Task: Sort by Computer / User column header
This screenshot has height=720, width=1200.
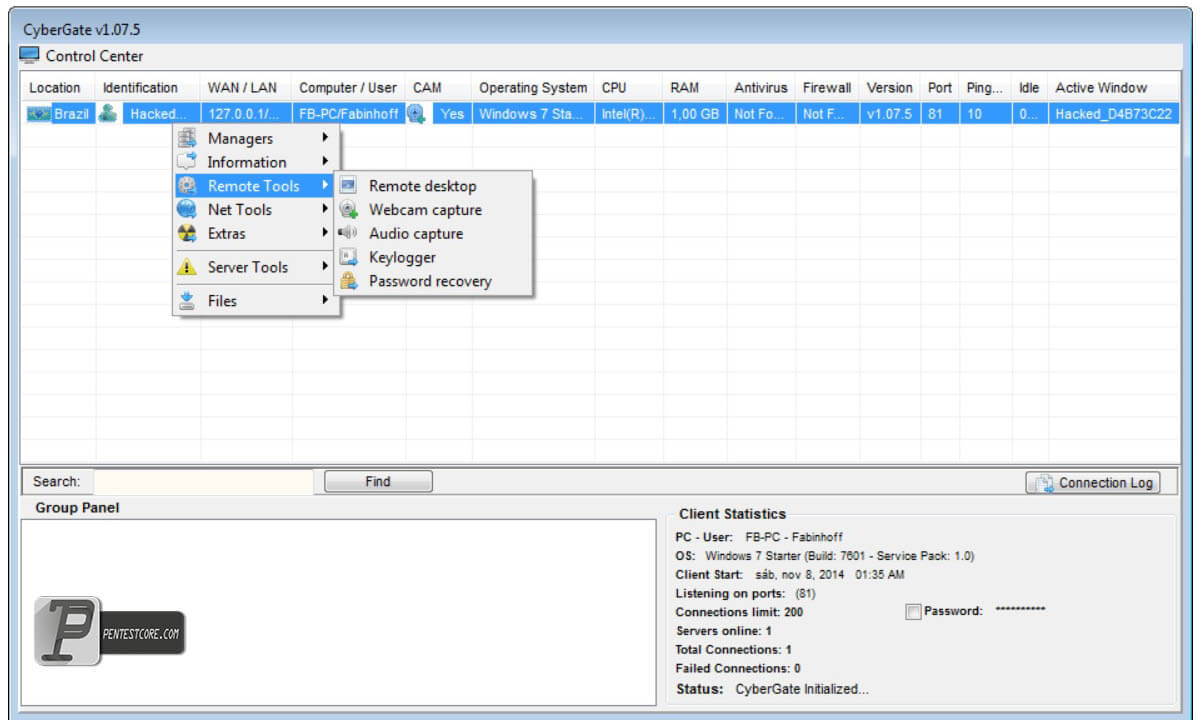Action: tap(348, 88)
